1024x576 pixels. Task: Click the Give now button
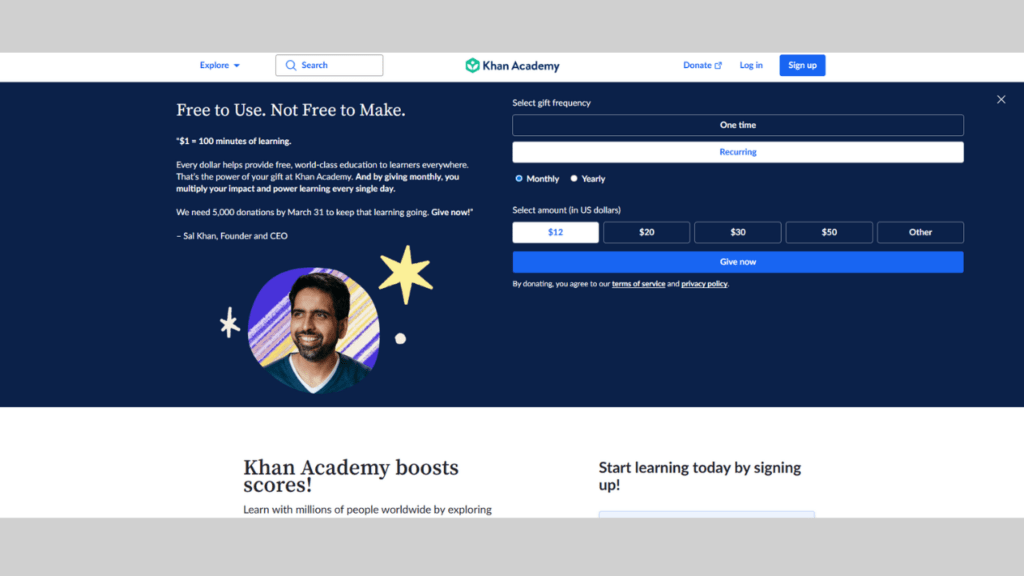pos(738,262)
